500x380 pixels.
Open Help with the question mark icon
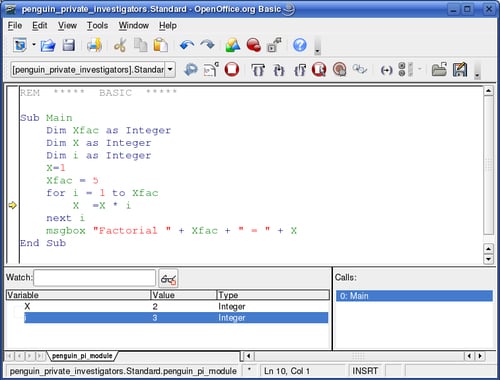tap(300, 45)
